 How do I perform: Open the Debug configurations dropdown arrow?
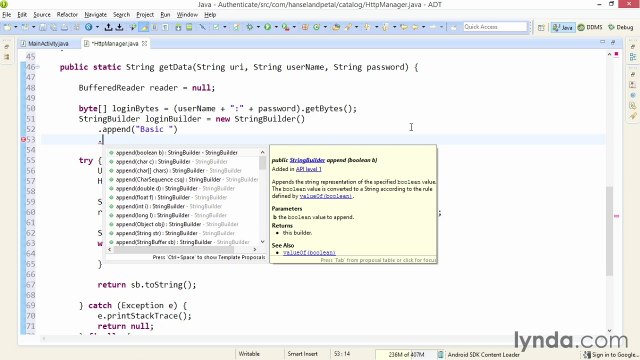(258, 27)
